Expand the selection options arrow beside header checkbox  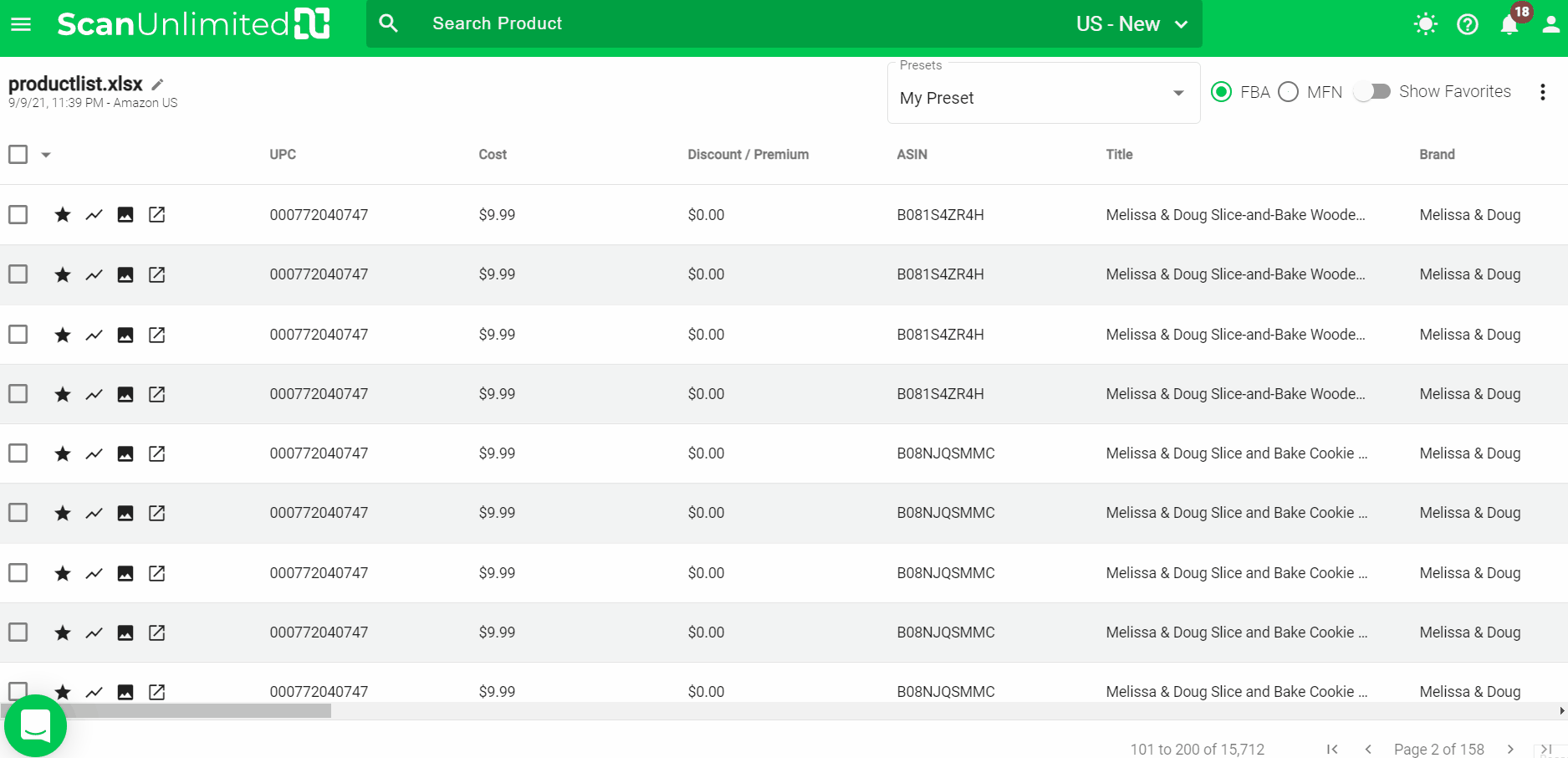[46, 155]
